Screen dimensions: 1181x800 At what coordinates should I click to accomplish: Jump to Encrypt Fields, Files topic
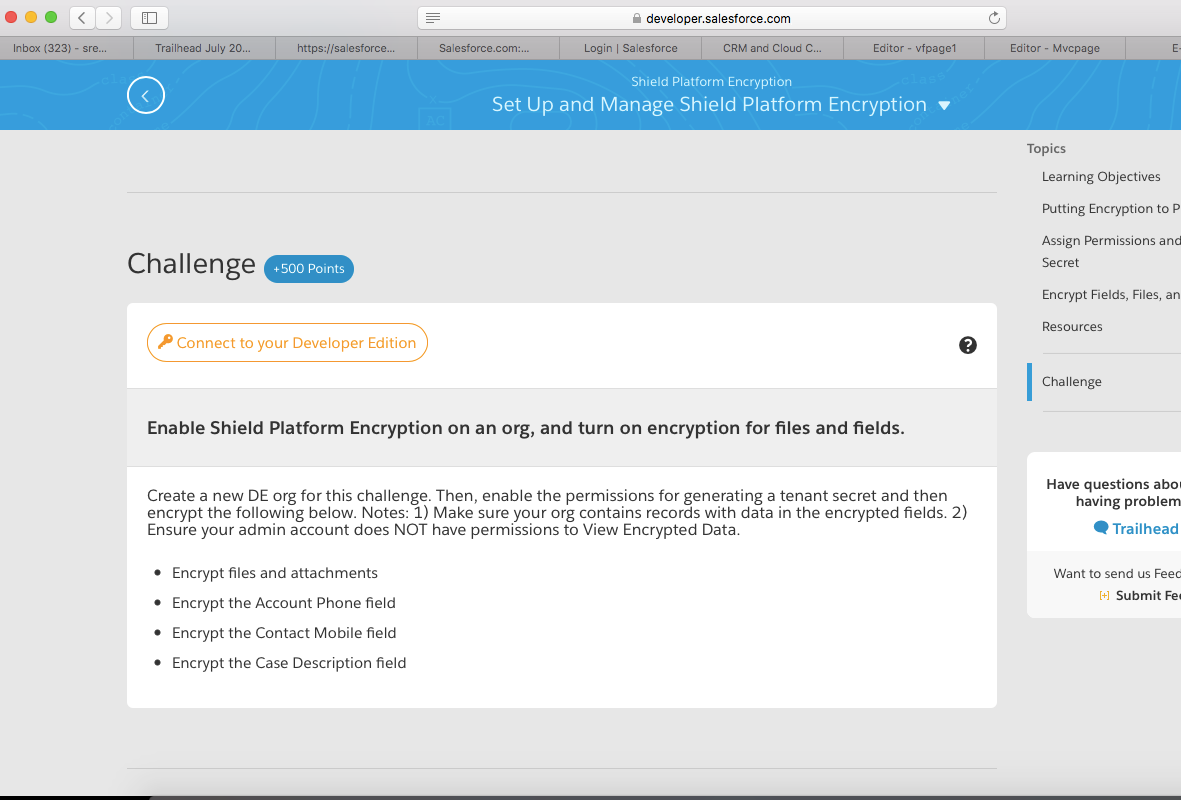1111,295
